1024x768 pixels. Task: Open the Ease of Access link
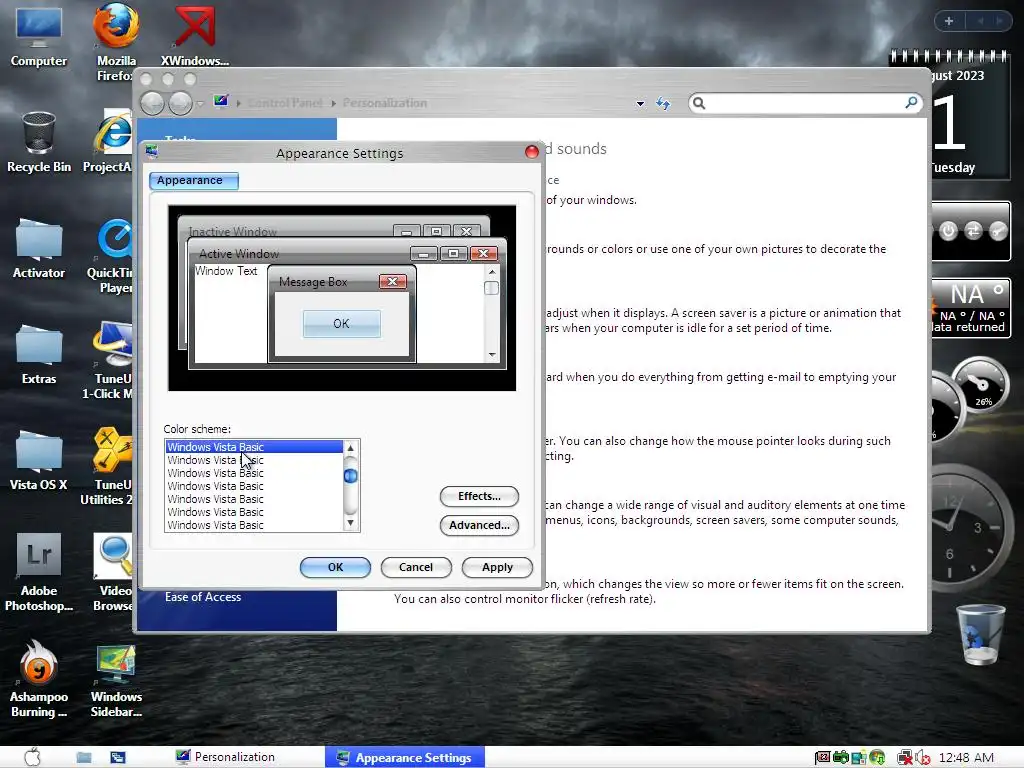coord(203,597)
